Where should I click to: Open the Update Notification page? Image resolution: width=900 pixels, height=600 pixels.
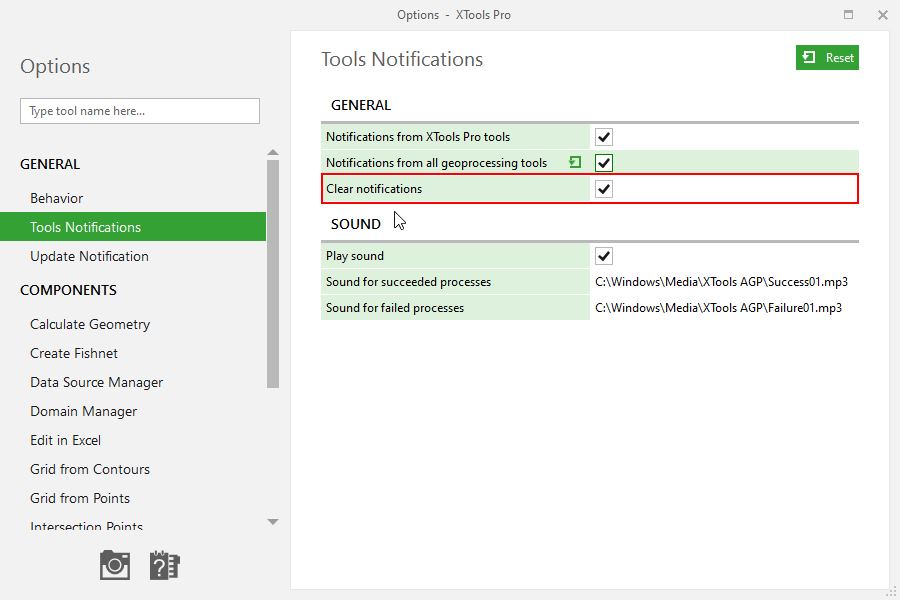point(90,256)
